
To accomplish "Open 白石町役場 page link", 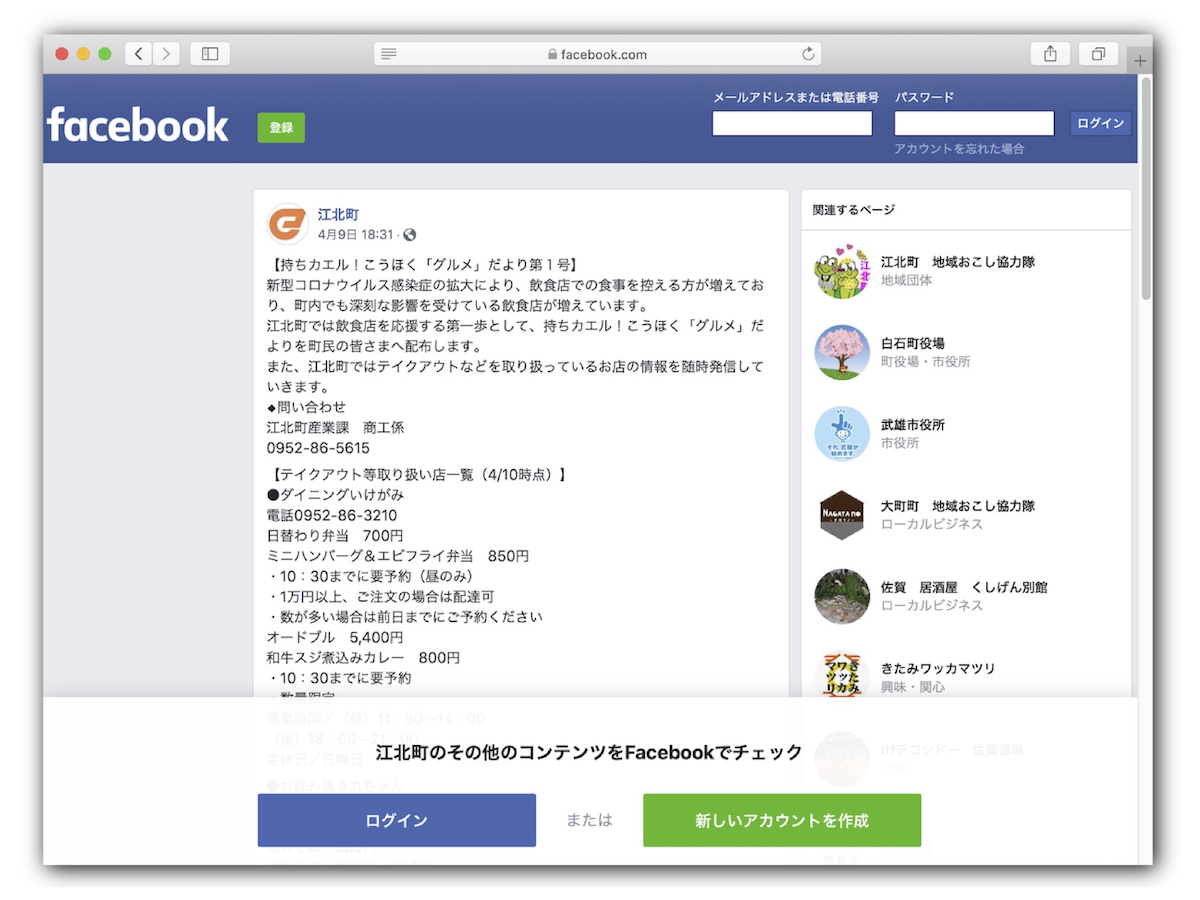I will [913, 343].
